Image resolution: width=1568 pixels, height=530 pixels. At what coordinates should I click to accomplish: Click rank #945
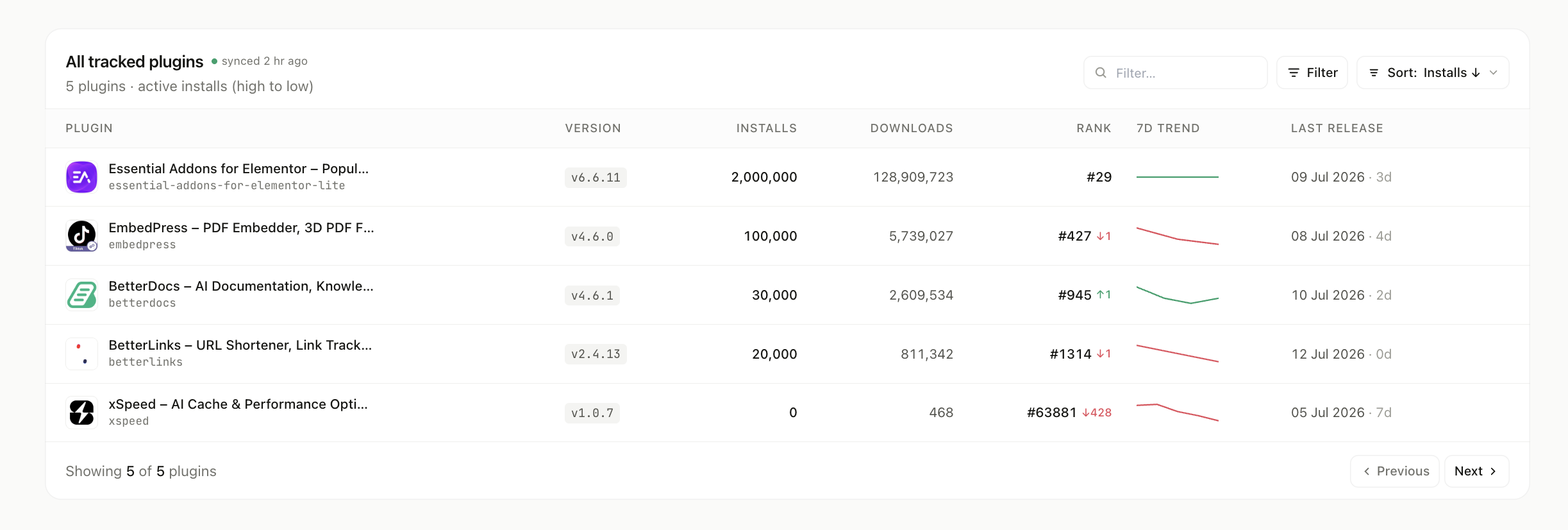tap(1074, 295)
